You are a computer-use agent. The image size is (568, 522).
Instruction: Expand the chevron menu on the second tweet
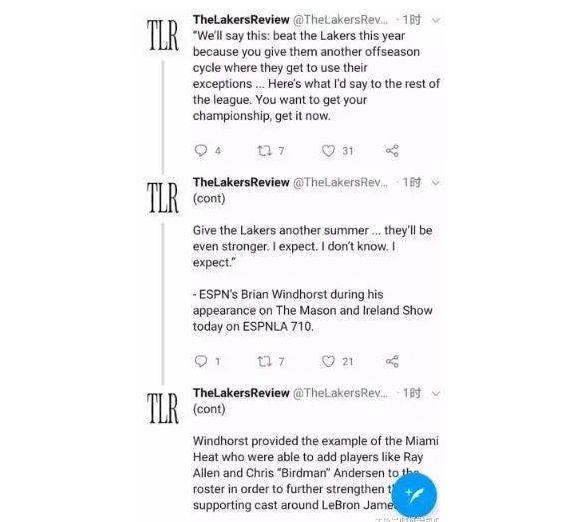coord(436,183)
